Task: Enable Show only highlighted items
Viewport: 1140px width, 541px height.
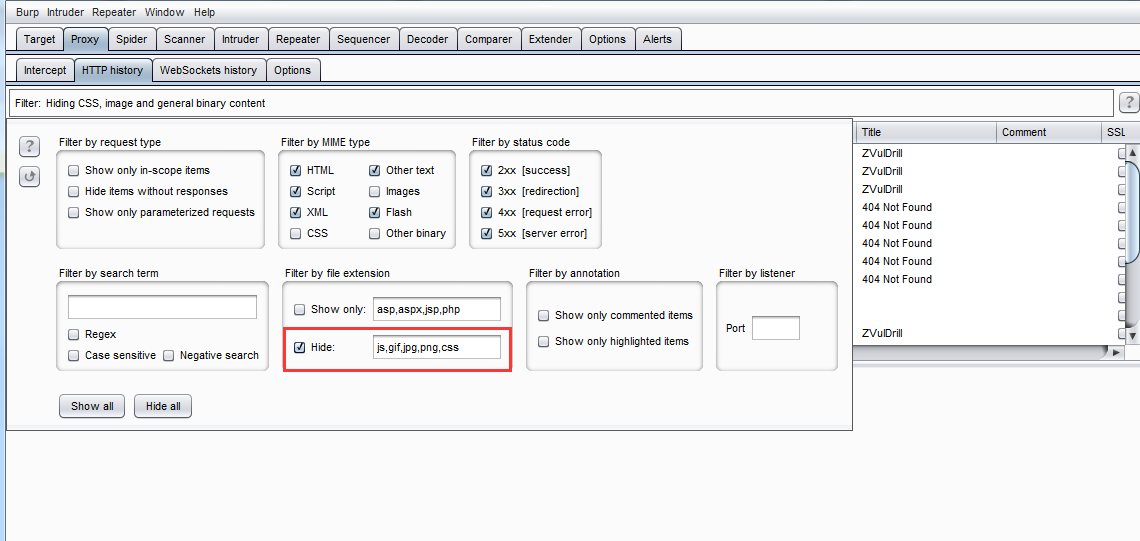Action: 543,342
